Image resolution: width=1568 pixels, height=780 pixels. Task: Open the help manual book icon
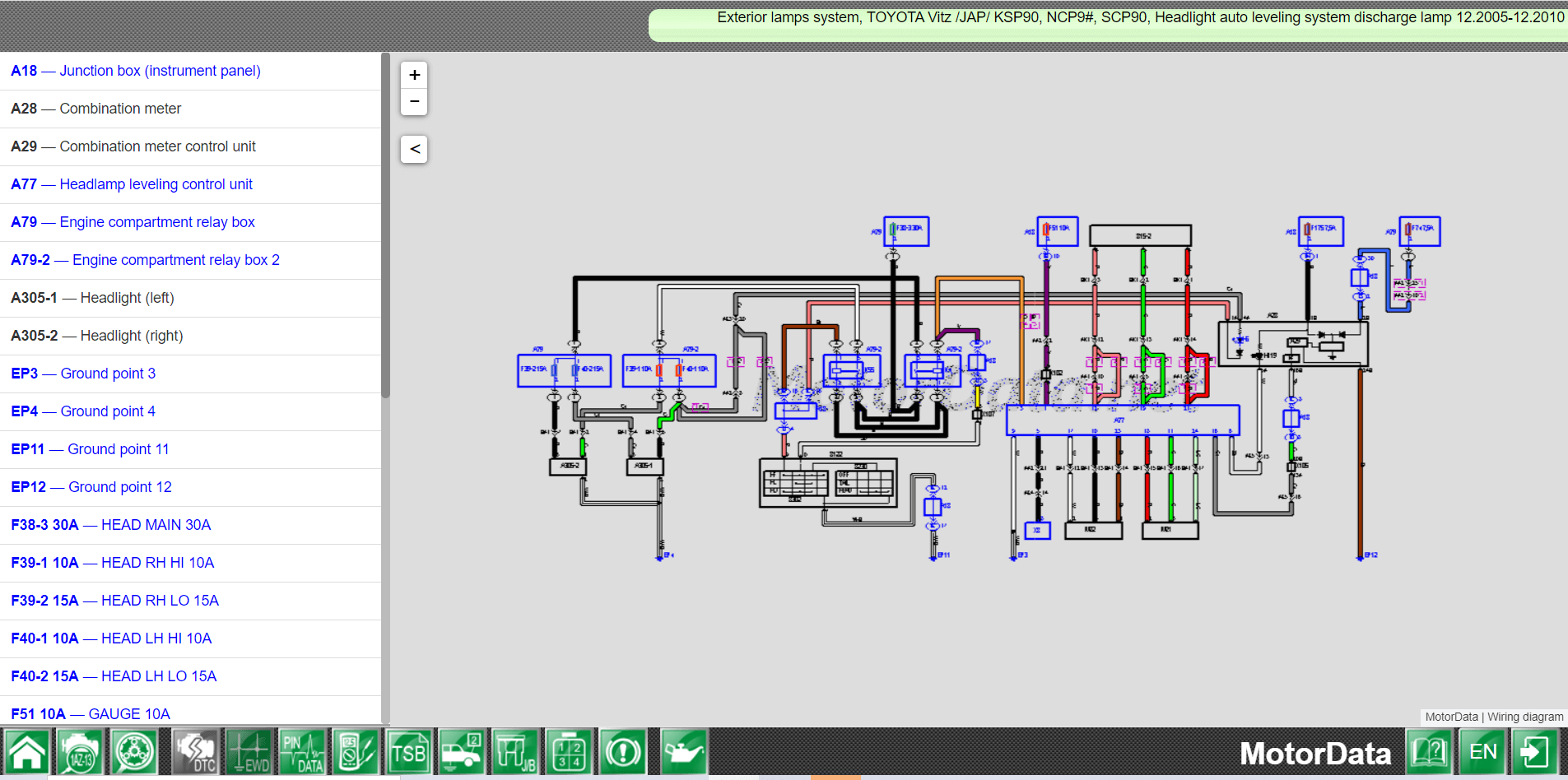[x=1430, y=752]
